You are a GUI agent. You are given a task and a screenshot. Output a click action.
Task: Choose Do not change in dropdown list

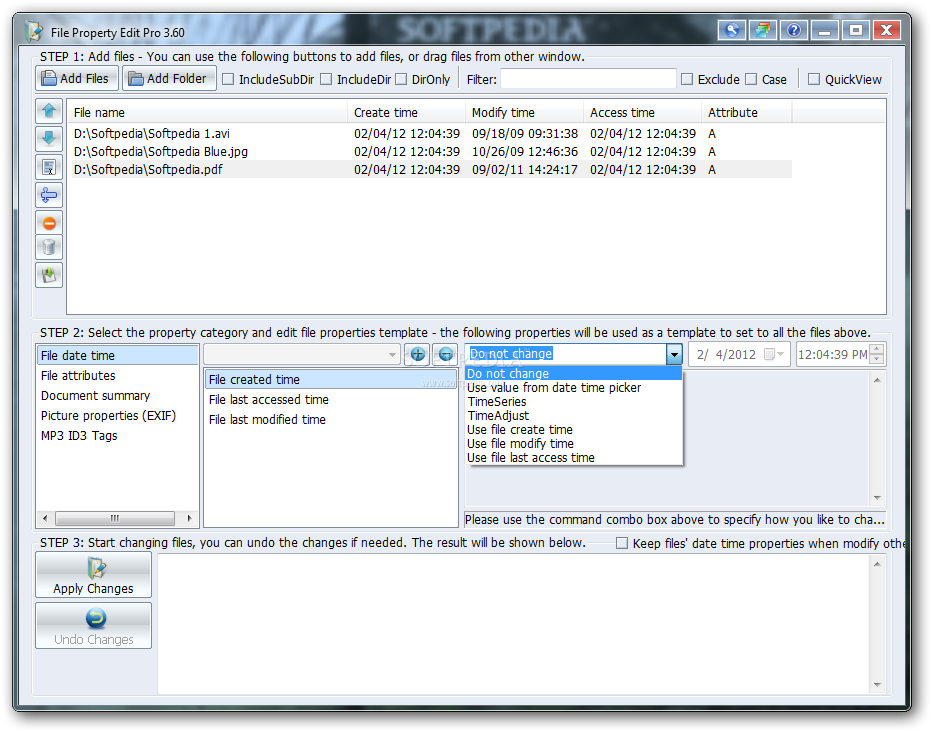click(x=574, y=374)
